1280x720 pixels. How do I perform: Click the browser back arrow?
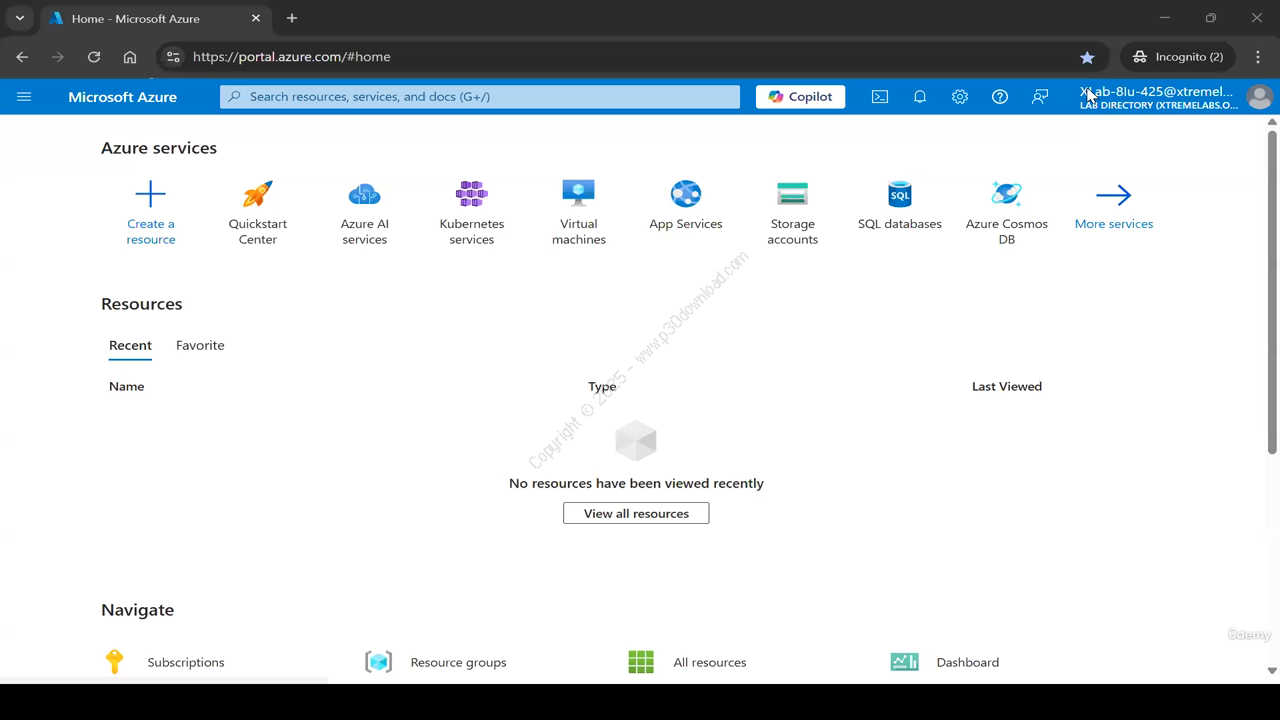pyautogui.click(x=22, y=57)
